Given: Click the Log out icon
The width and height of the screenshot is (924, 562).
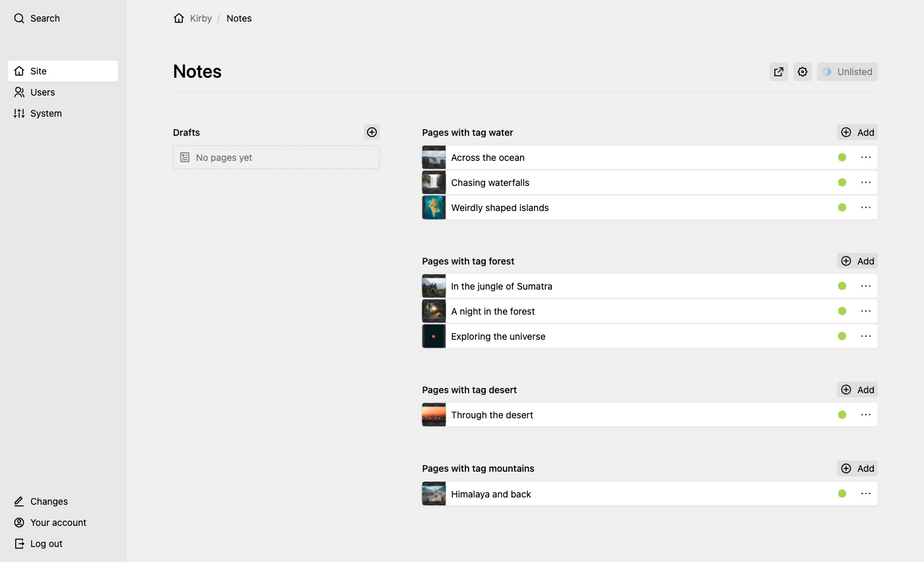Looking at the screenshot, I should [19, 544].
